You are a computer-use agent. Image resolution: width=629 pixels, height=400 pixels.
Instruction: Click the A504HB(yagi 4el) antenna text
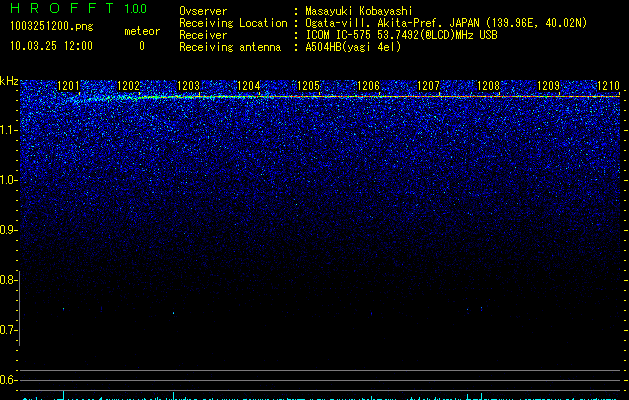353,47
